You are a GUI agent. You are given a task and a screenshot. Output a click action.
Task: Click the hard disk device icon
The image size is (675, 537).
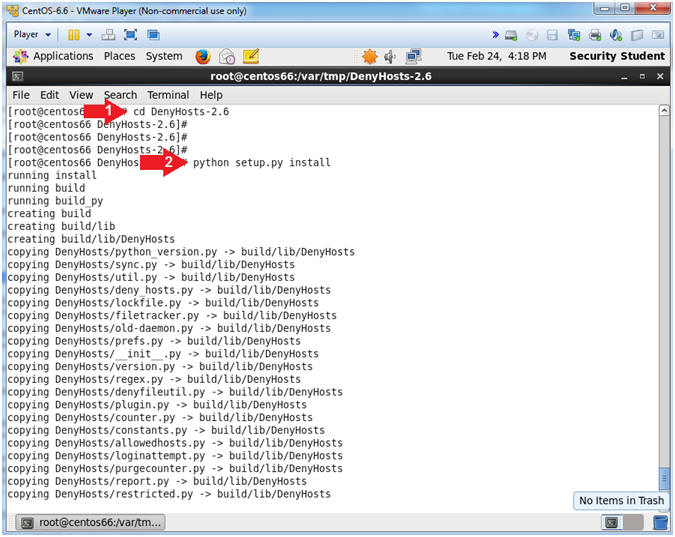point(511,35)
